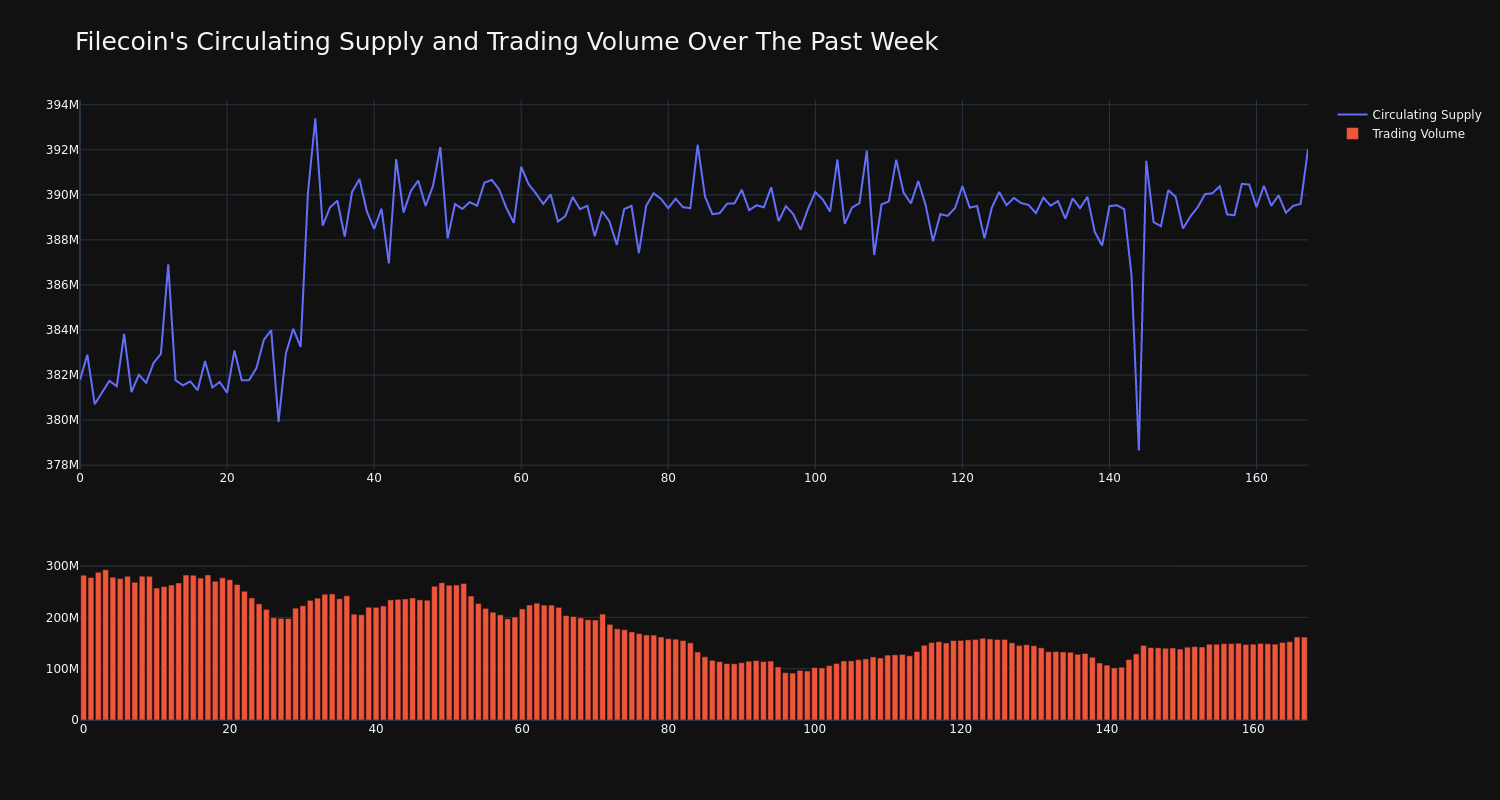
Task: Click the first trading volume bar
Action: (x=83, y=647)
